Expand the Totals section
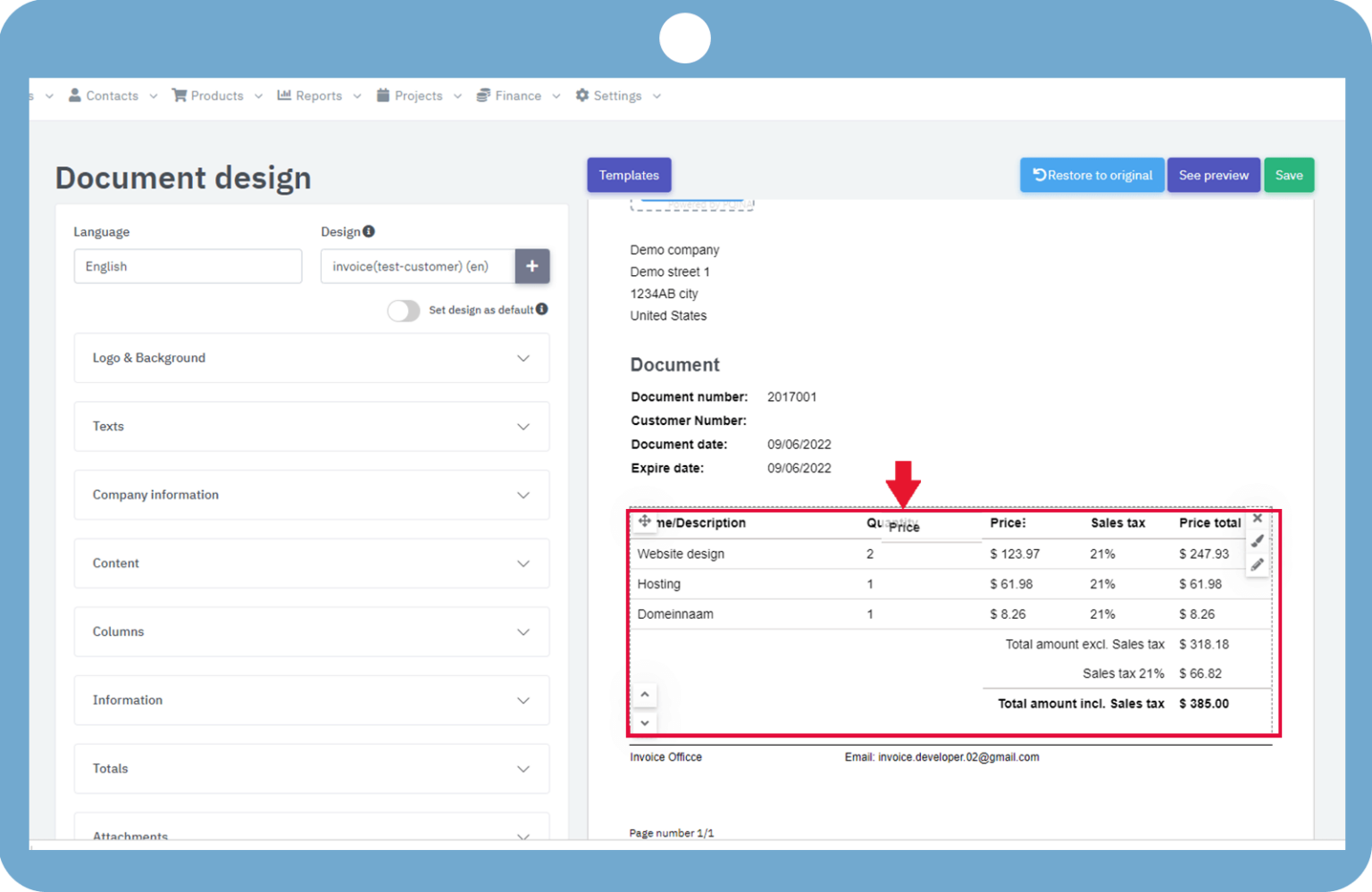This screenshot has height=892, width=1372. (311, 769)
